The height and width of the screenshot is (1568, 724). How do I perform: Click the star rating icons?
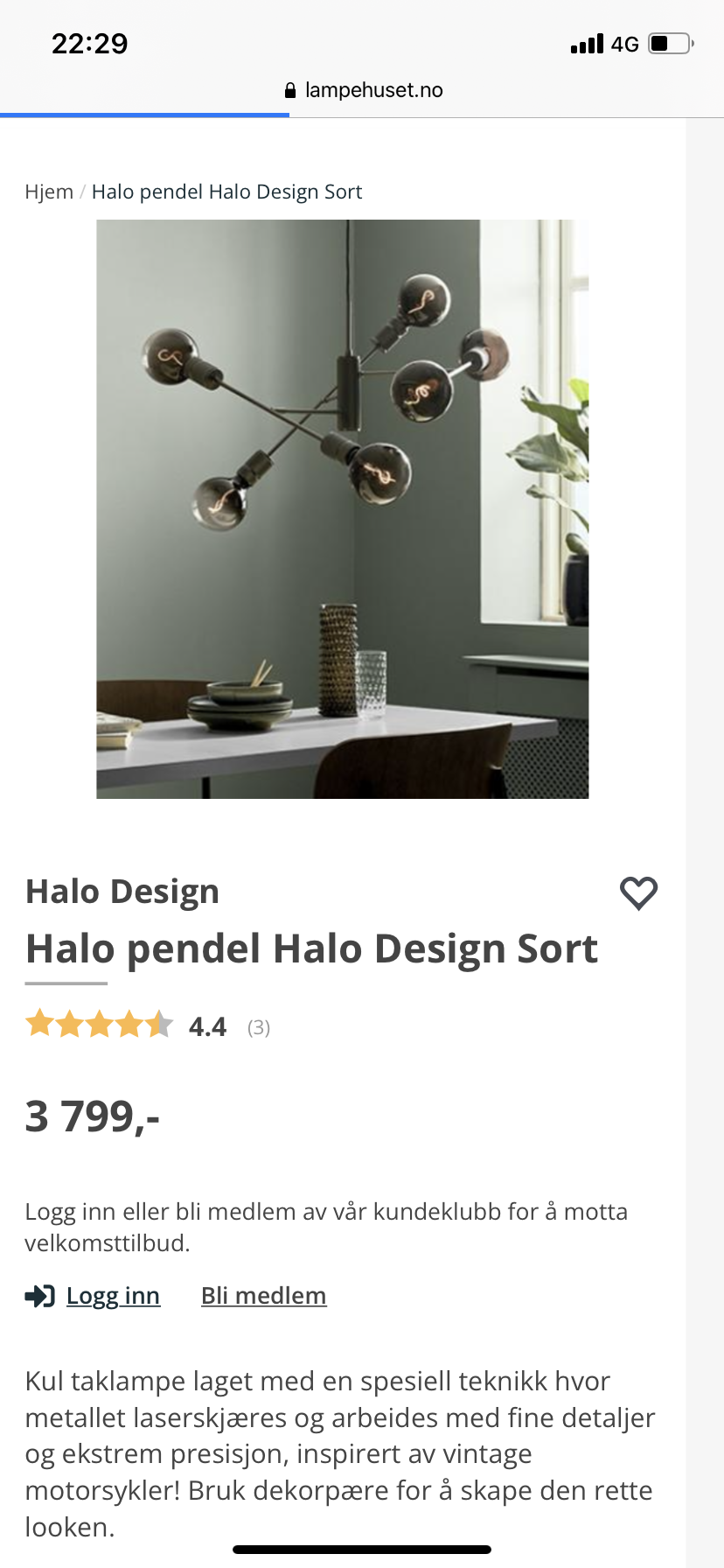99,1024
